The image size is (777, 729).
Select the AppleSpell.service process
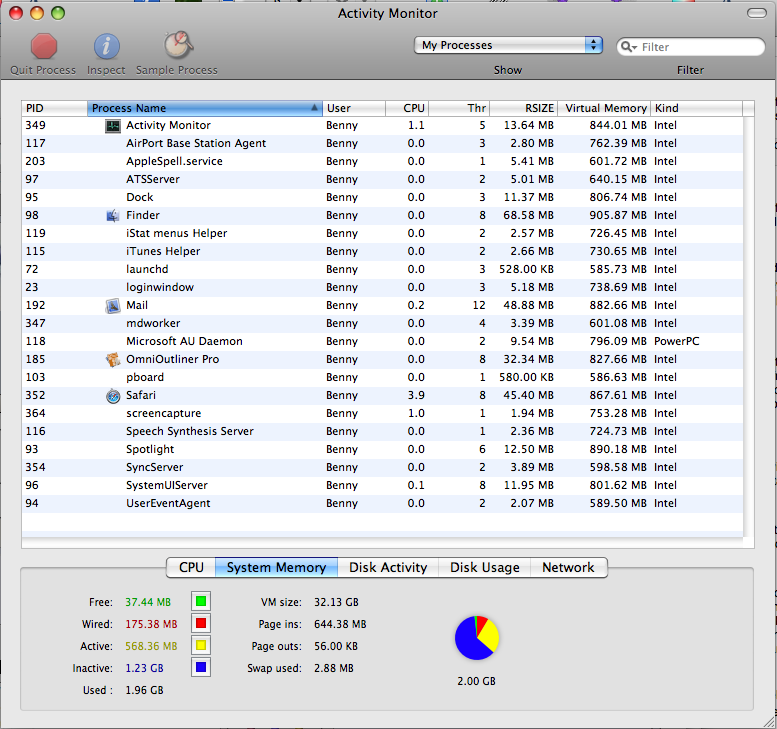pyautogui.click(x=382, y=162)
